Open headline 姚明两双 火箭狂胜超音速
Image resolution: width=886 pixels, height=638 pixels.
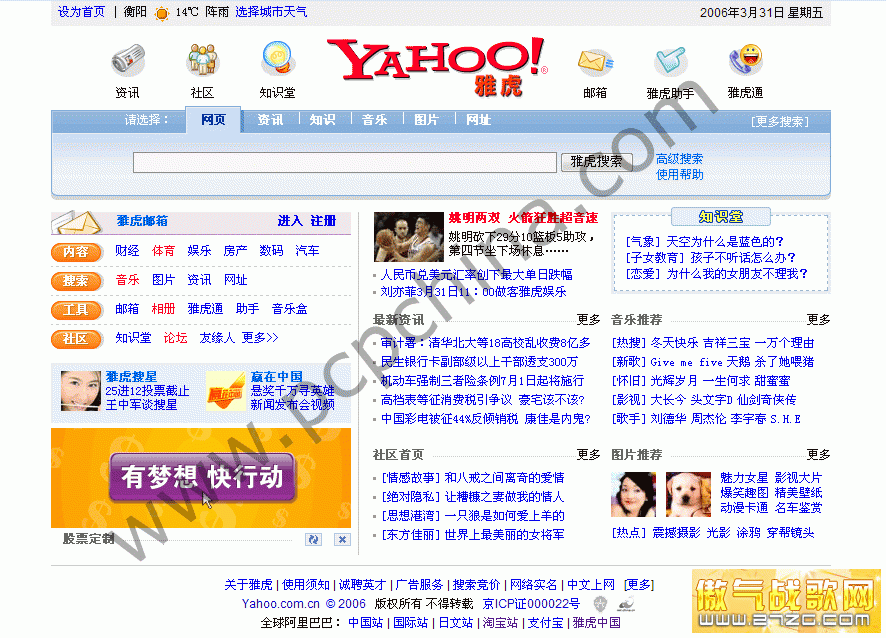point(523,218)
